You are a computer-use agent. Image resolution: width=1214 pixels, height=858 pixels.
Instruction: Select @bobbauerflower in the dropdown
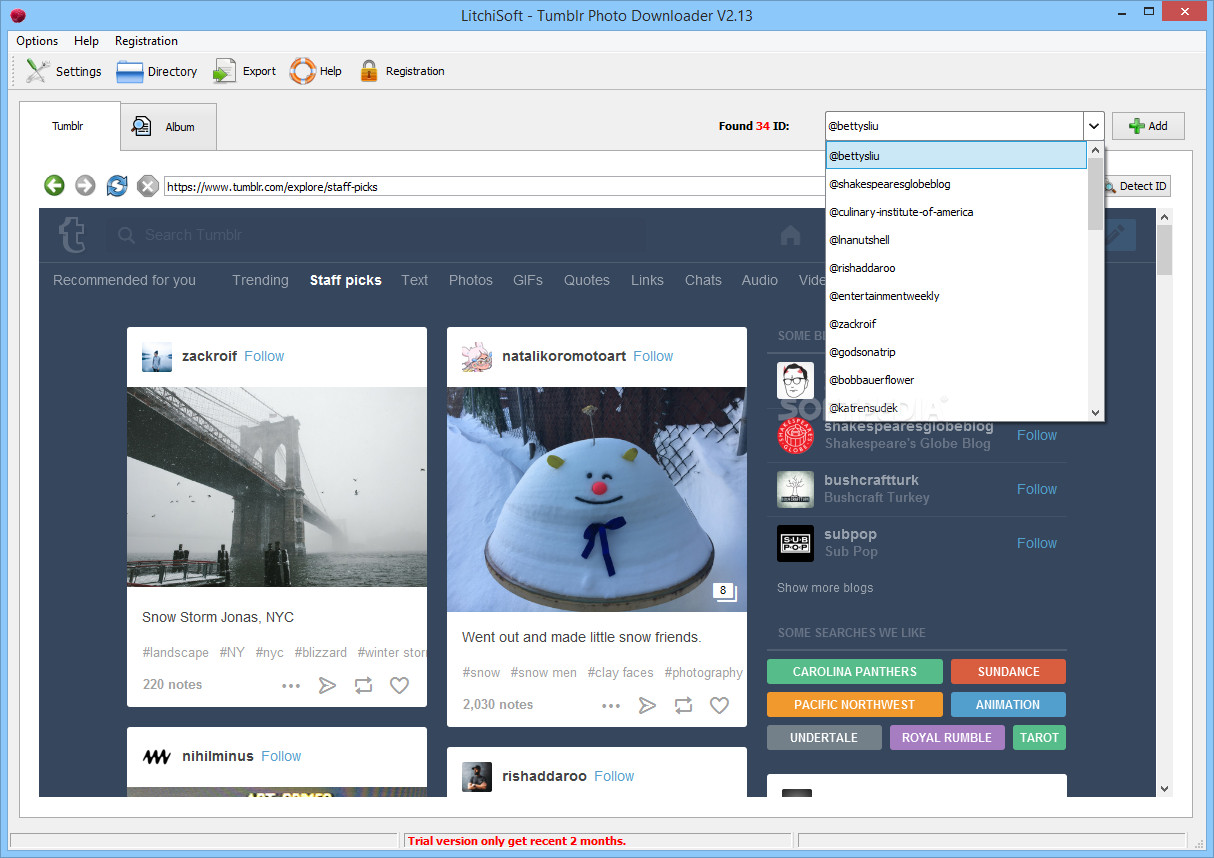[x=956, y=380]
